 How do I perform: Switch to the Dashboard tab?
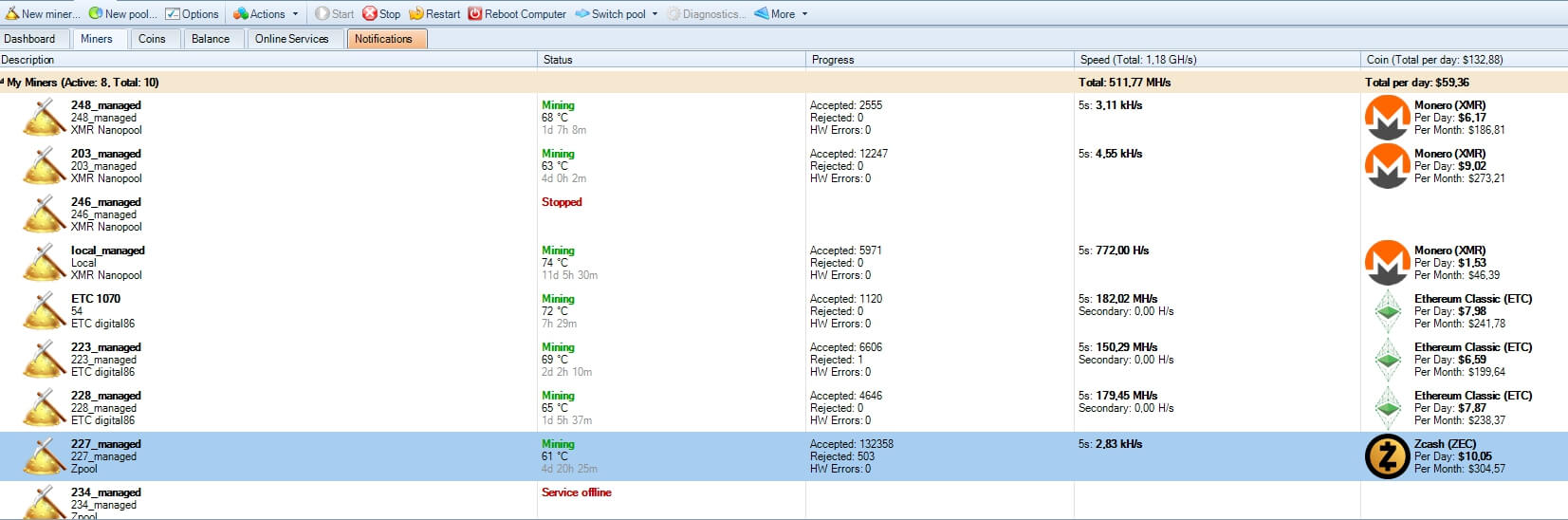[x=29, y=39]
